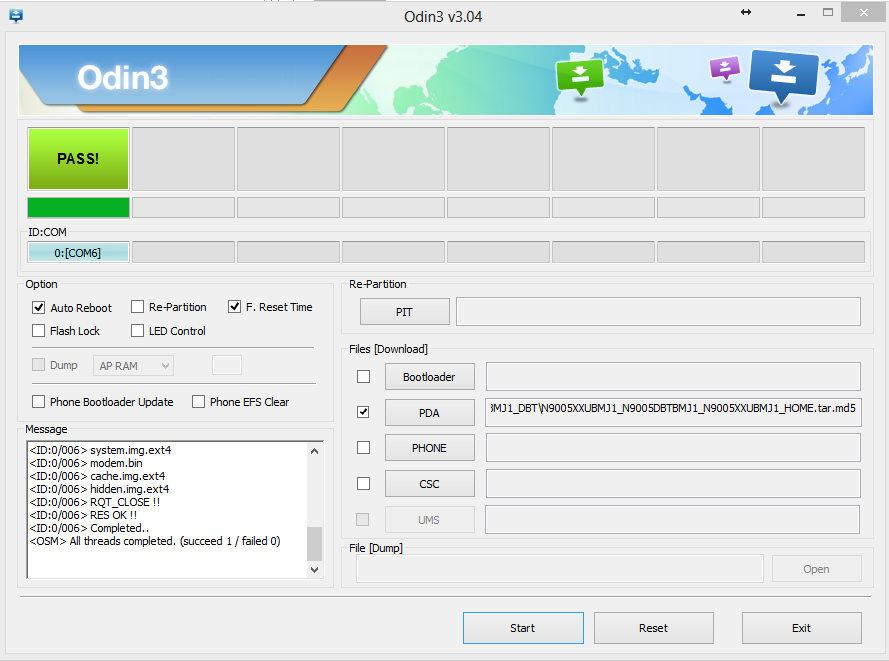The image size is (889, 661).
Task: Click the green PASS! status box
Action: [x=78, y=159]
